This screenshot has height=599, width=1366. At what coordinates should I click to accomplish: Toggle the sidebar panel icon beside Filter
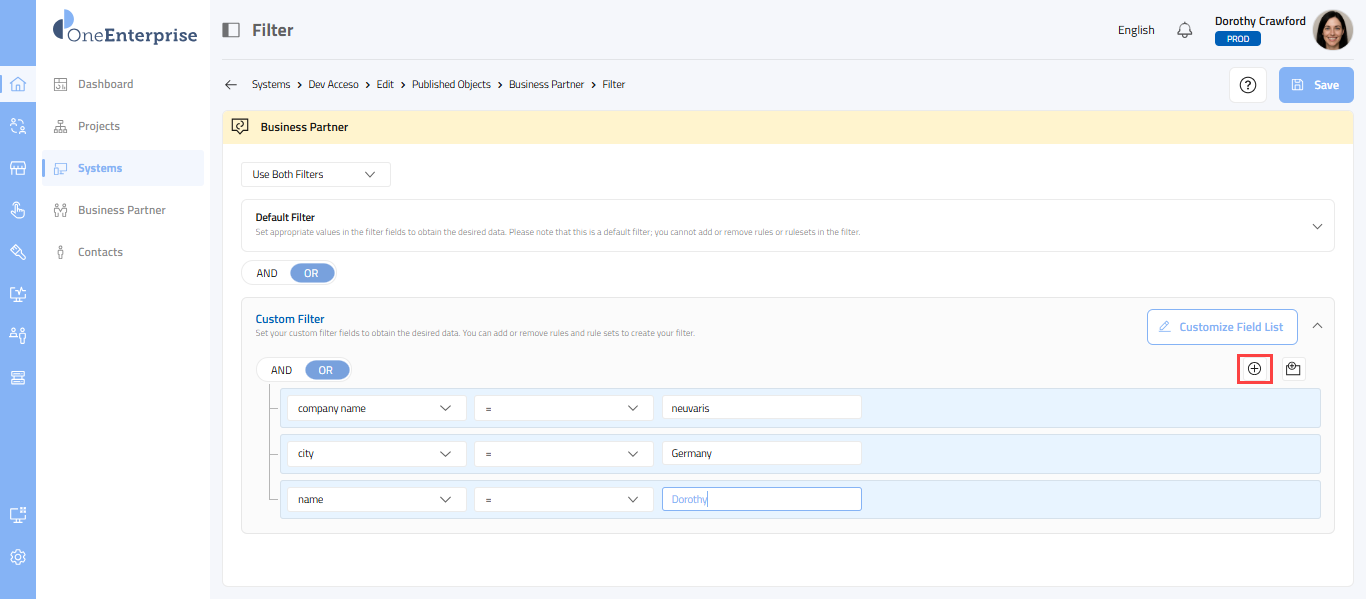coord(231,30)
